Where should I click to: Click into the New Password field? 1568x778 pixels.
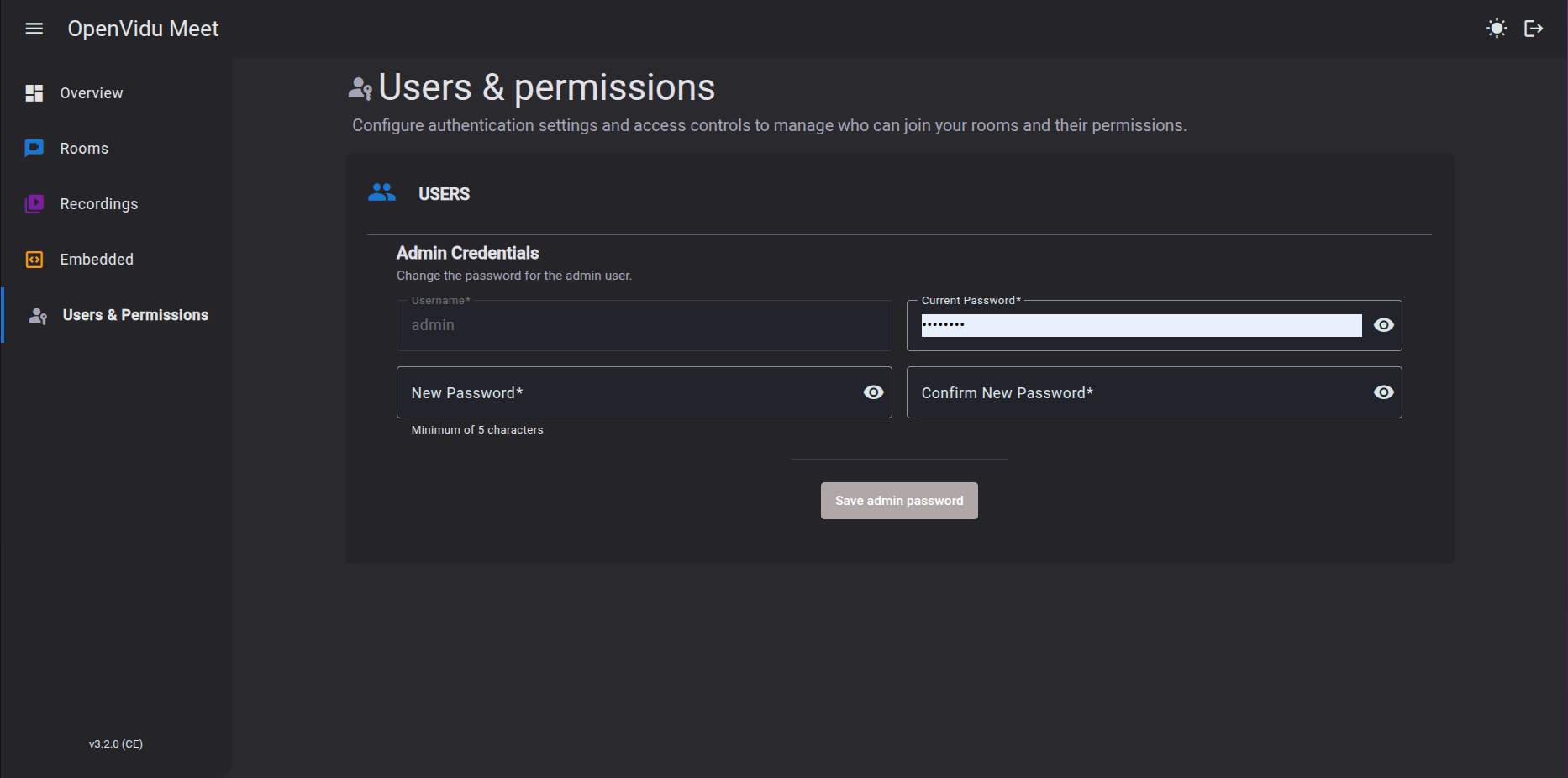630,393
